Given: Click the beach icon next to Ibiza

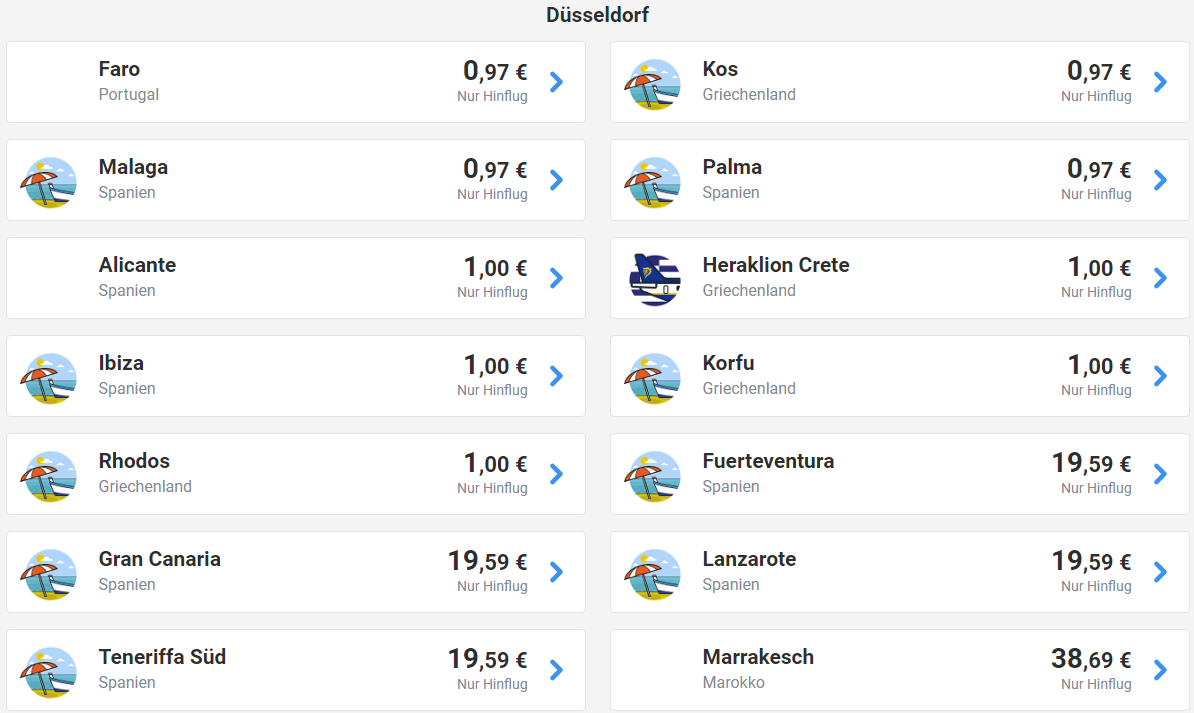Looking at the screenshot, I should pyautogui.click(x=48, y=377).
